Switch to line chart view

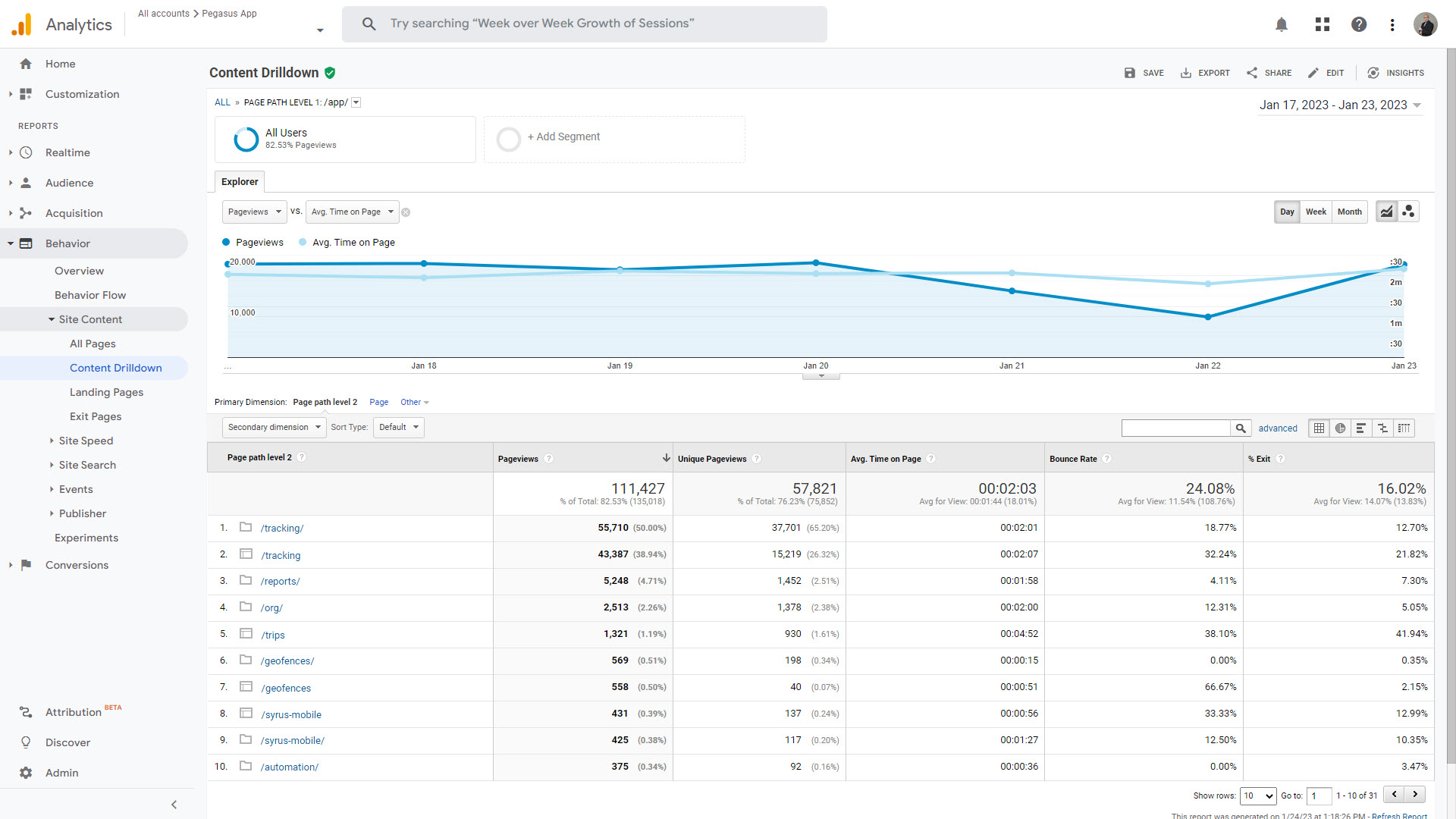click(1386, 212)
